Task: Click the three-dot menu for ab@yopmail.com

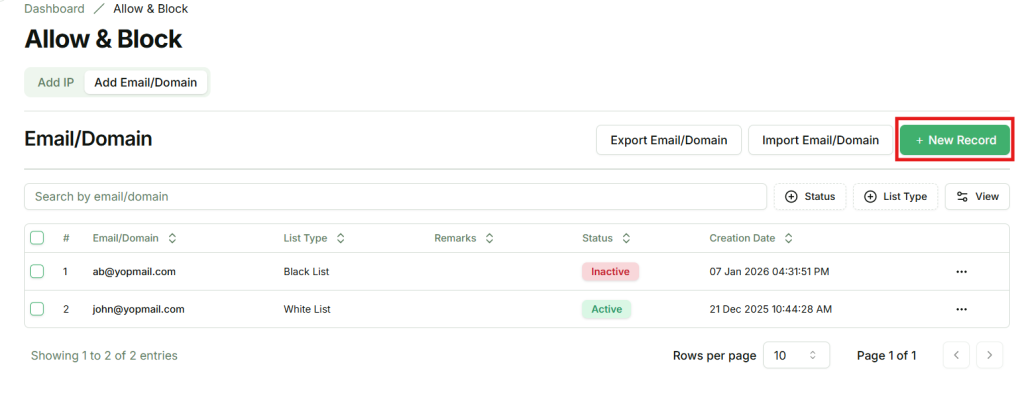Action: pos(961,271)
